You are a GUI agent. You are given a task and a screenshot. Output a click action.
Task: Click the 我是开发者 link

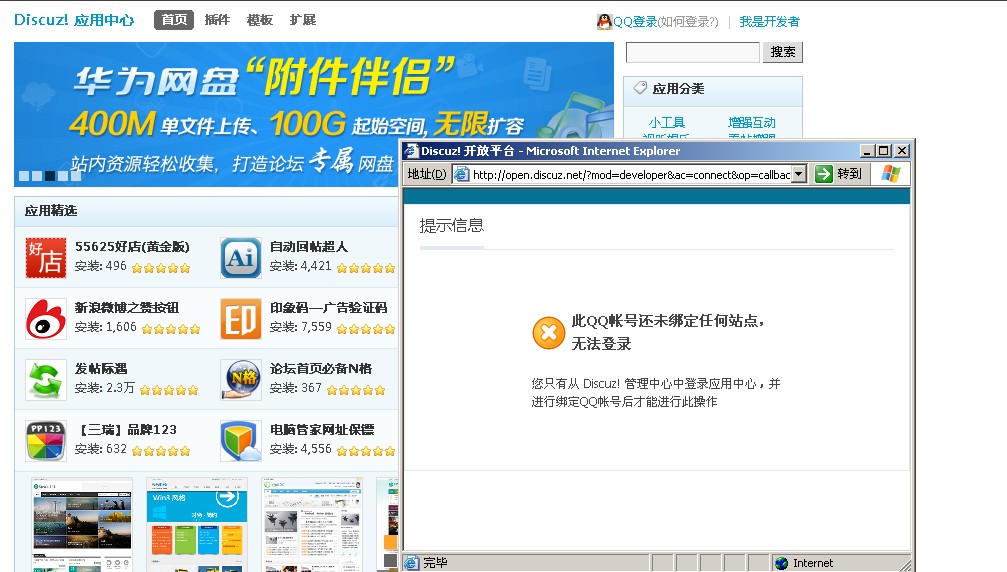(769, 22)
